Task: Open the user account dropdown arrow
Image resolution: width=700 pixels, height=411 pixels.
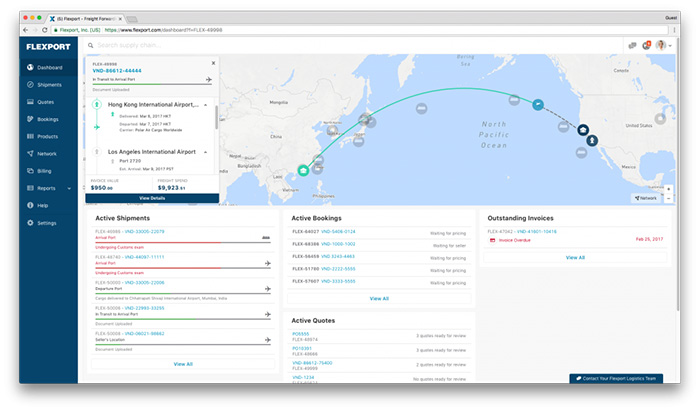Action: [670, 46]
